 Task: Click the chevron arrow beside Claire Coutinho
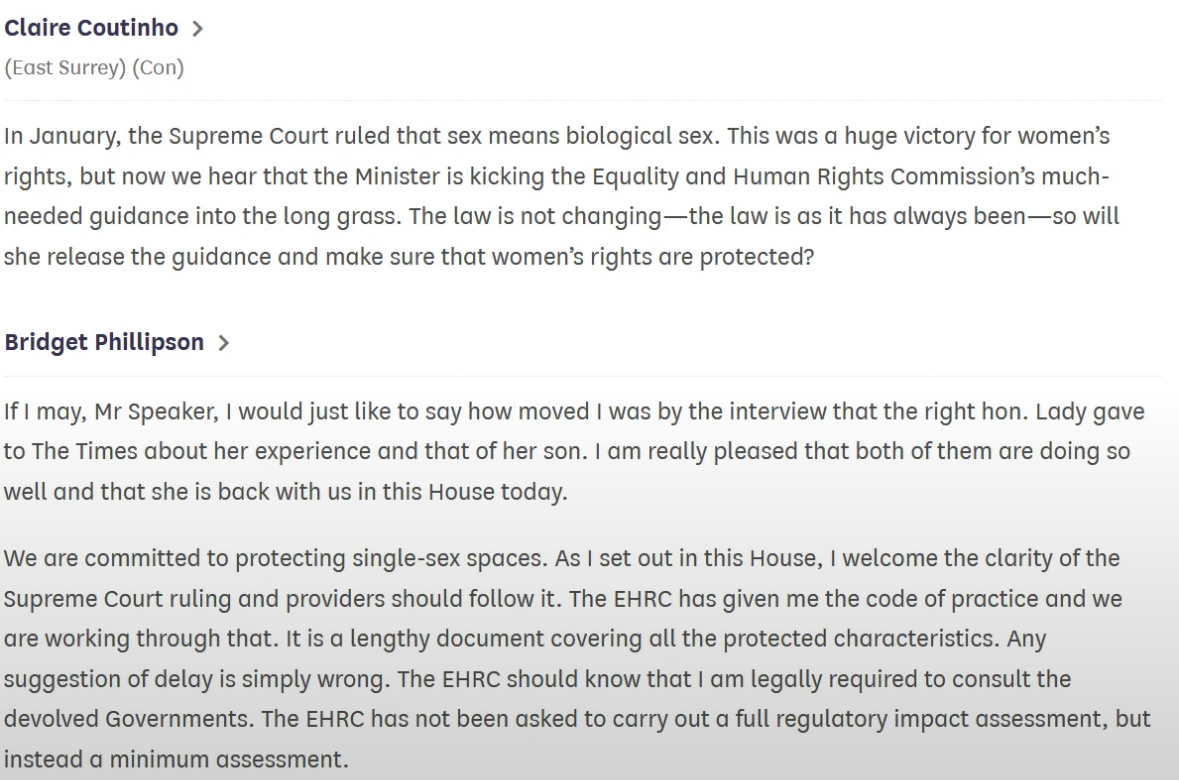click(x=197, y=29)
